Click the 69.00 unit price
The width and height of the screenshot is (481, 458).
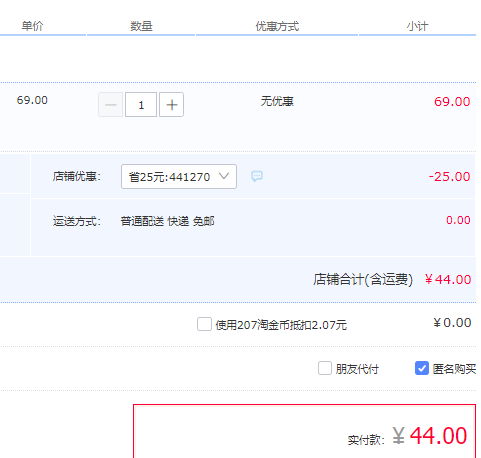tap(32, 100)
